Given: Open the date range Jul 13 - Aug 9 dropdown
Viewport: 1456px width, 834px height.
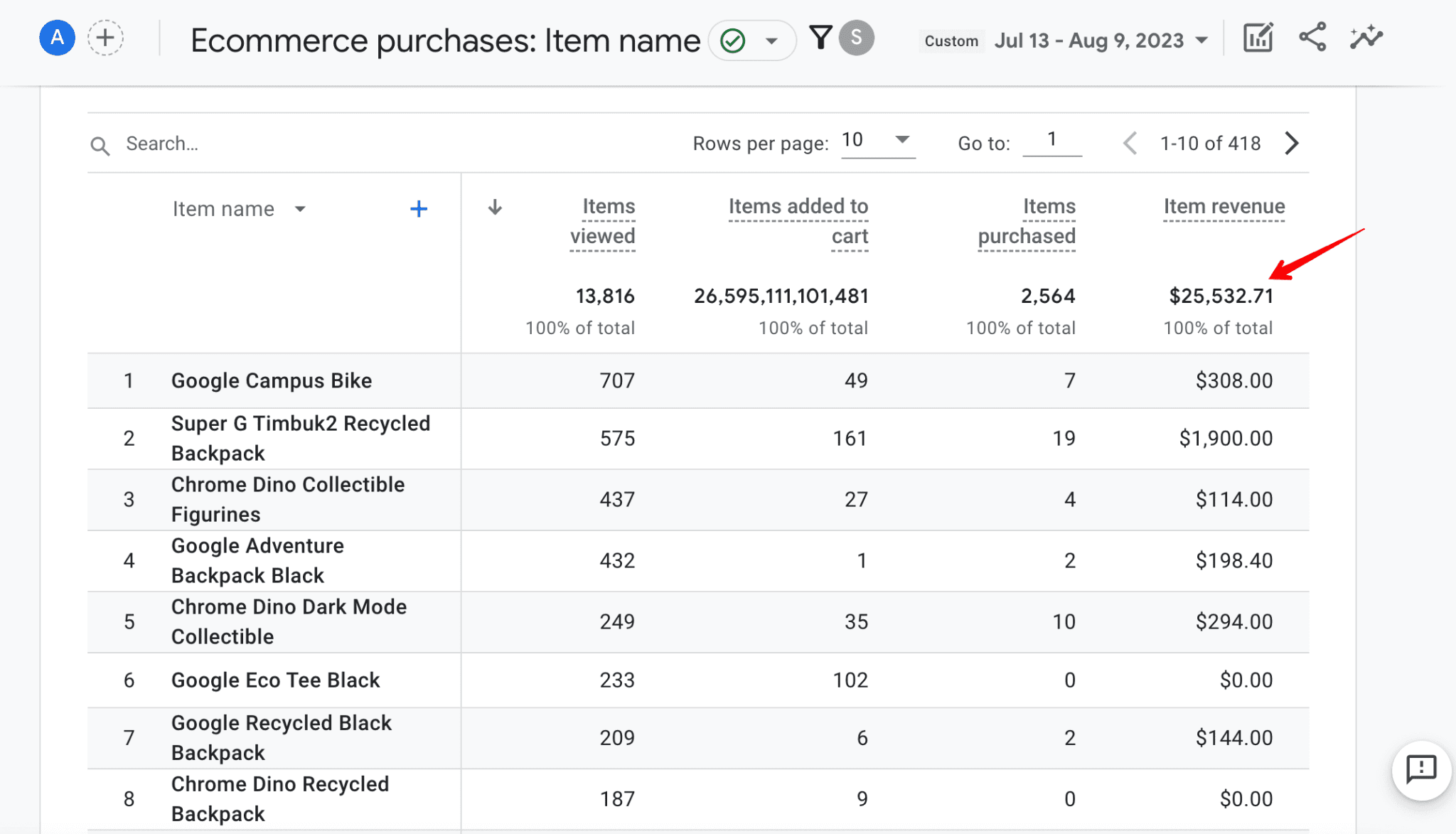Looking at the screenshot, I should [x=1101, y=41].
